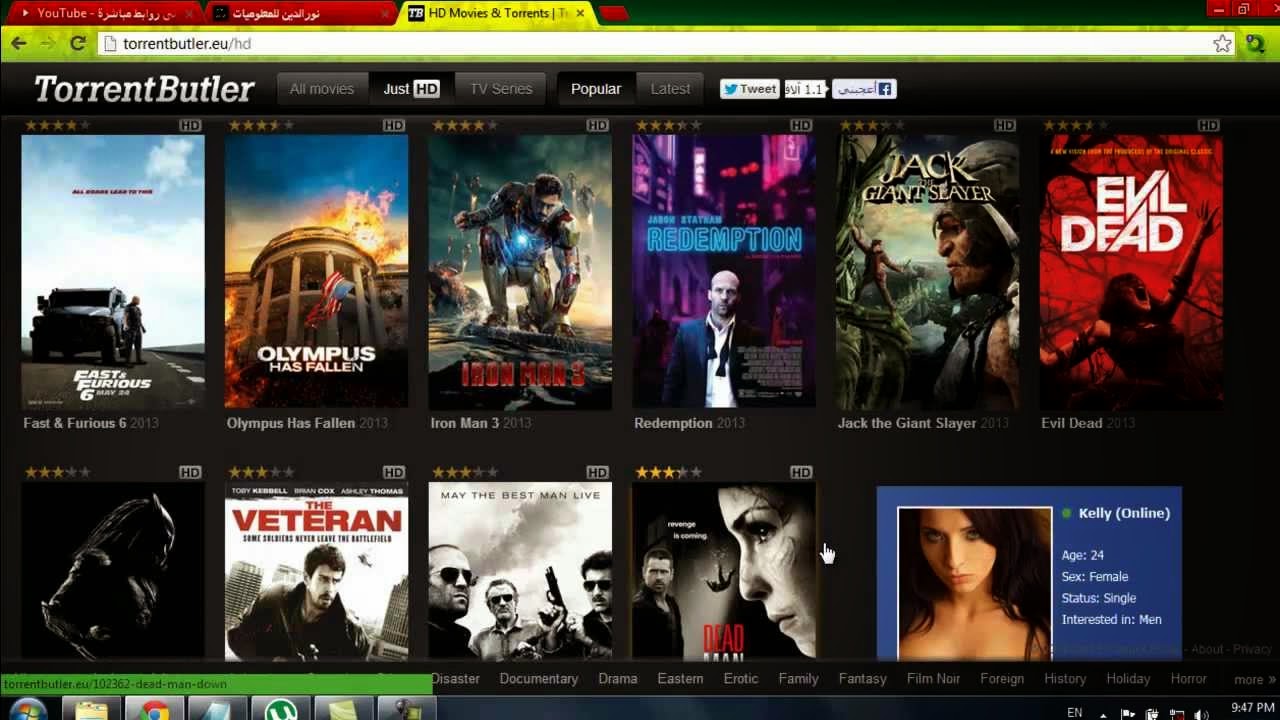Open the Jack the Giant Slayer poster

point(927,271)
